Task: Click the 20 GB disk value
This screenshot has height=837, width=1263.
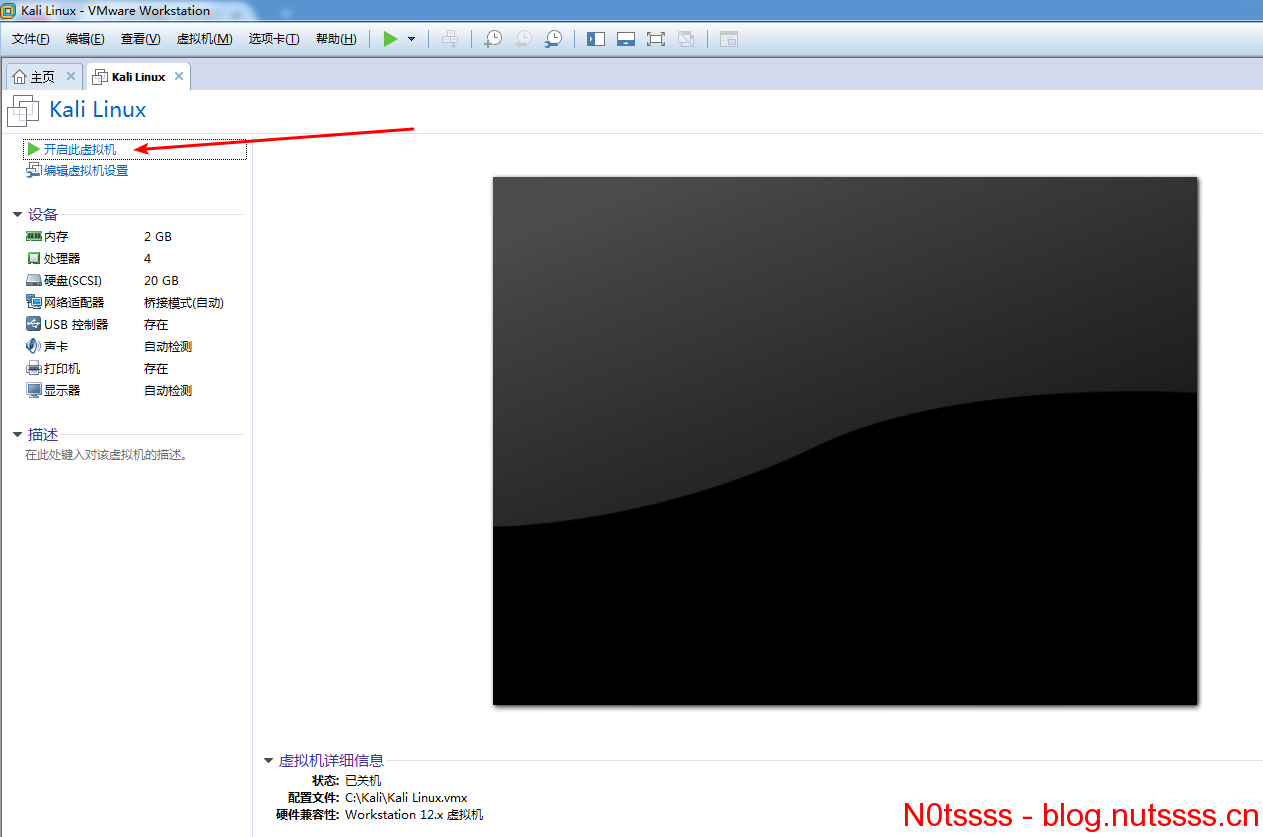Action: tap(161, 281)
